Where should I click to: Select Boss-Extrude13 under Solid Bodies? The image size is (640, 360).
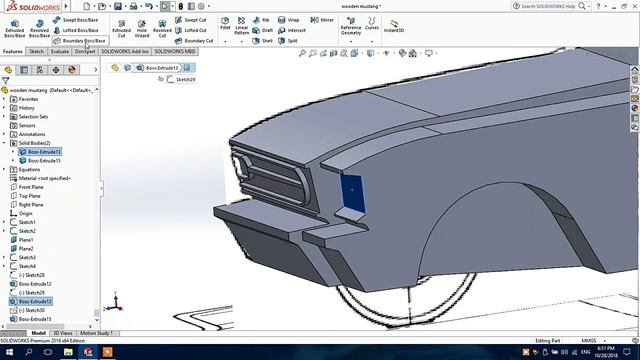click(x=40, y=152)
